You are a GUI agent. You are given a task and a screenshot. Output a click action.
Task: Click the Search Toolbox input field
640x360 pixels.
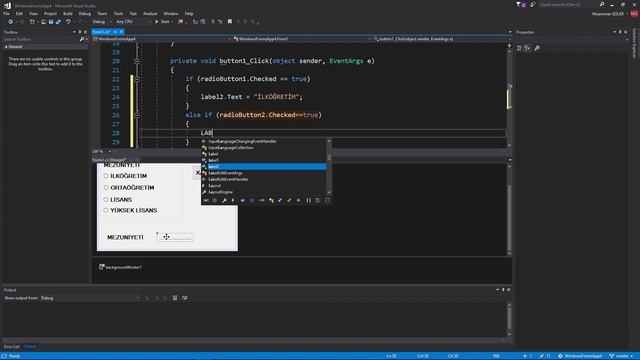tap(41, 39)
